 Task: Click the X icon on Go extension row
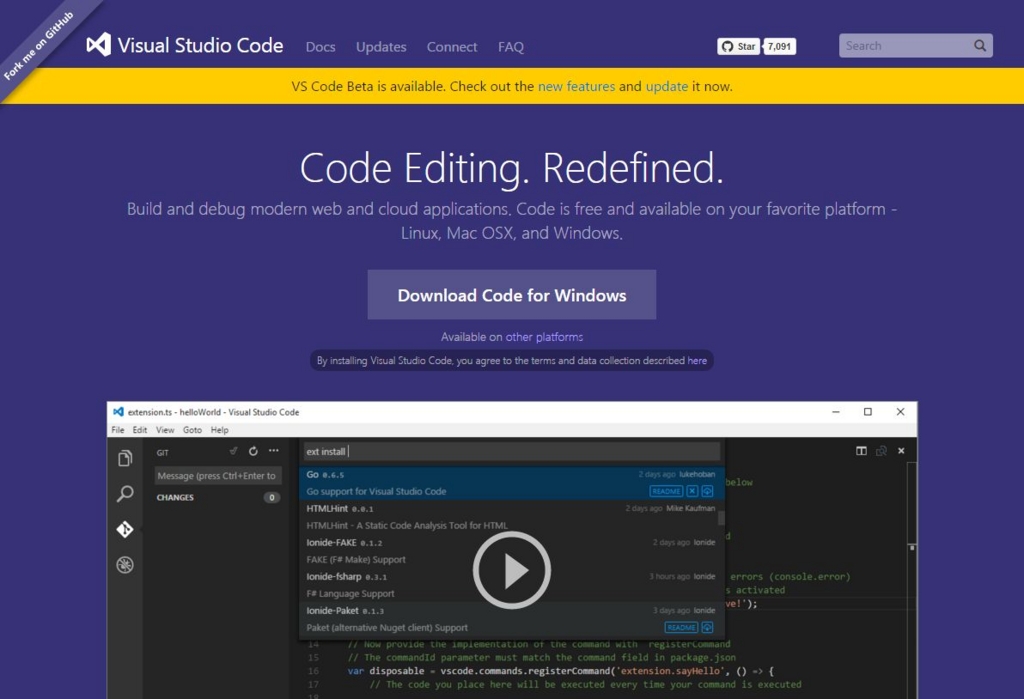692,491
